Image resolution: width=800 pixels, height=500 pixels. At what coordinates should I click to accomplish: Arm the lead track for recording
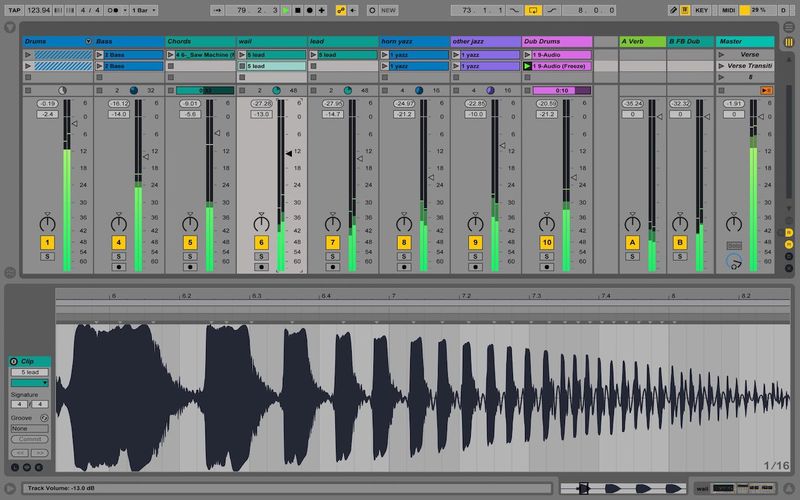click(x=332, y=267)
